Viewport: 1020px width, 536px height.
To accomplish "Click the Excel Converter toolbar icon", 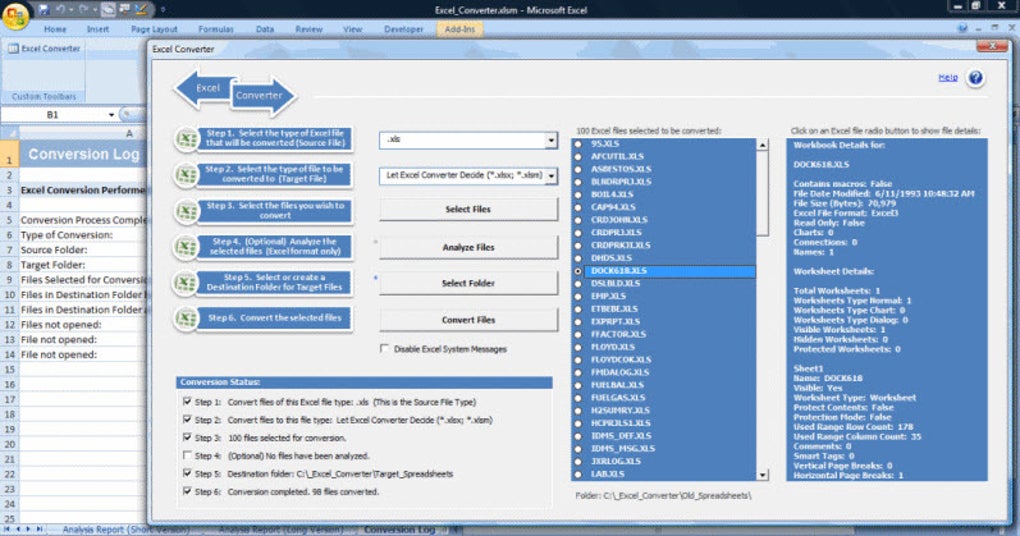I will (x=13, y=49).
